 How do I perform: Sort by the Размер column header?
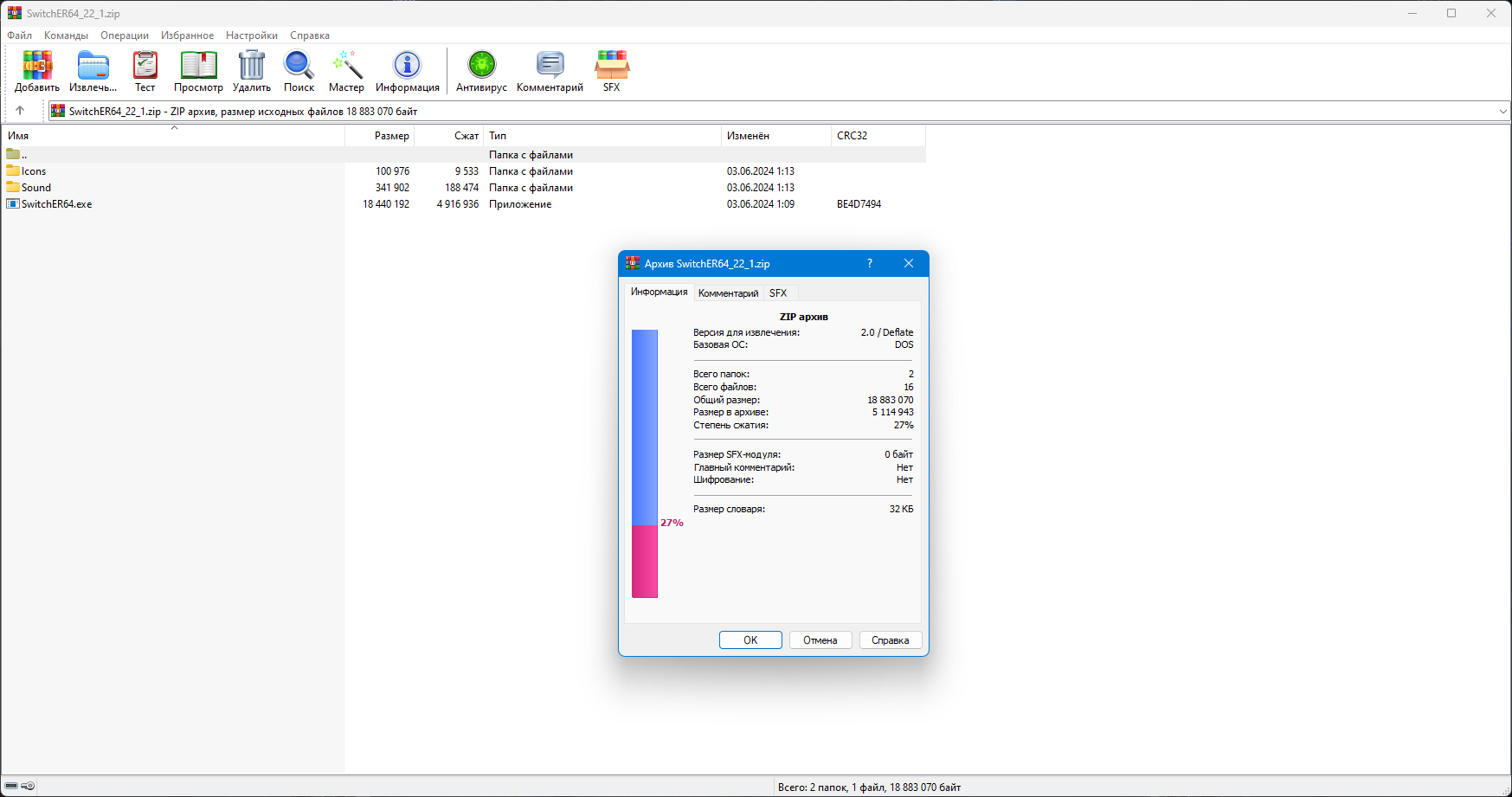click(x=380, y=136)
